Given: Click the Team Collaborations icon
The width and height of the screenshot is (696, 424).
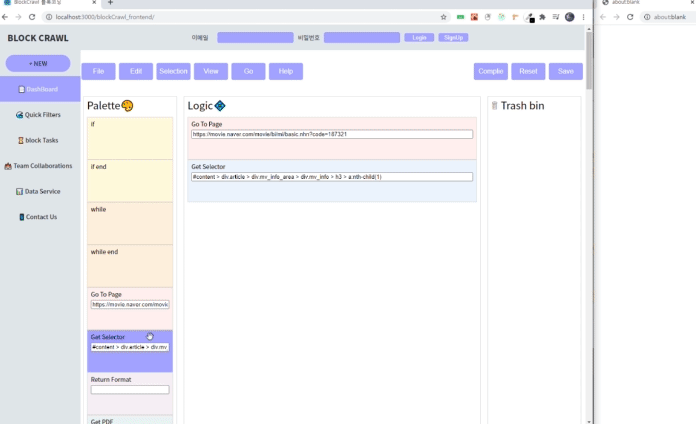Looking at the screenshot, I should [x=8, y=166].
